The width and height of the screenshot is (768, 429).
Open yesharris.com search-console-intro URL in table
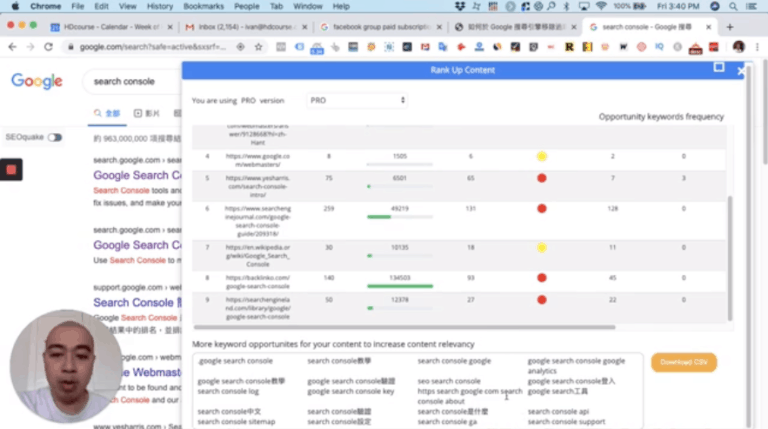click(x=258, y=186)
